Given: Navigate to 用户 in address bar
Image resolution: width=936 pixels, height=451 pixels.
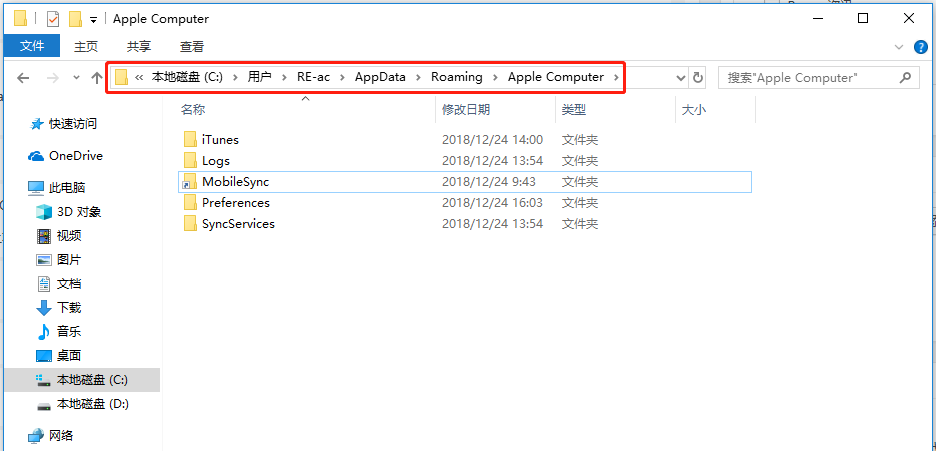Looking at the screenshot, I should (260, 77).
